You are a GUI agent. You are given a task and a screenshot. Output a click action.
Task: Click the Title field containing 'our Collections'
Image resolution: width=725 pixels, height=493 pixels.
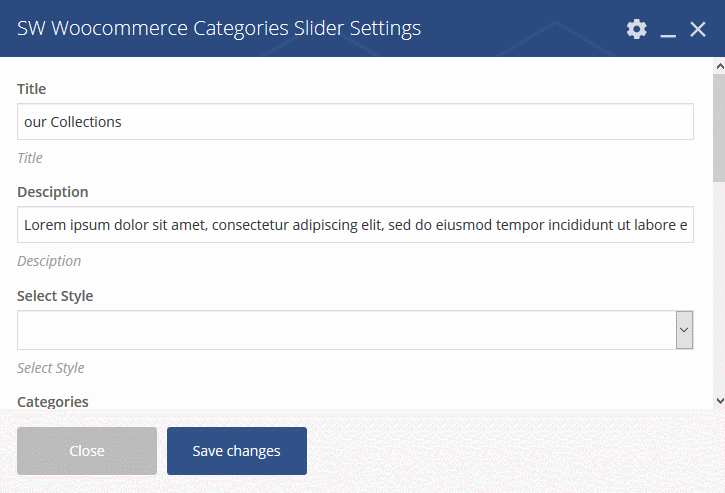coord(355,122)
